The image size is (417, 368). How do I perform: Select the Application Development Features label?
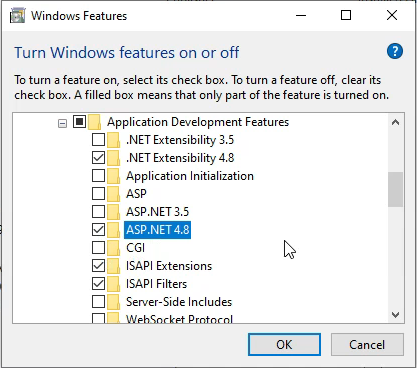198,122
